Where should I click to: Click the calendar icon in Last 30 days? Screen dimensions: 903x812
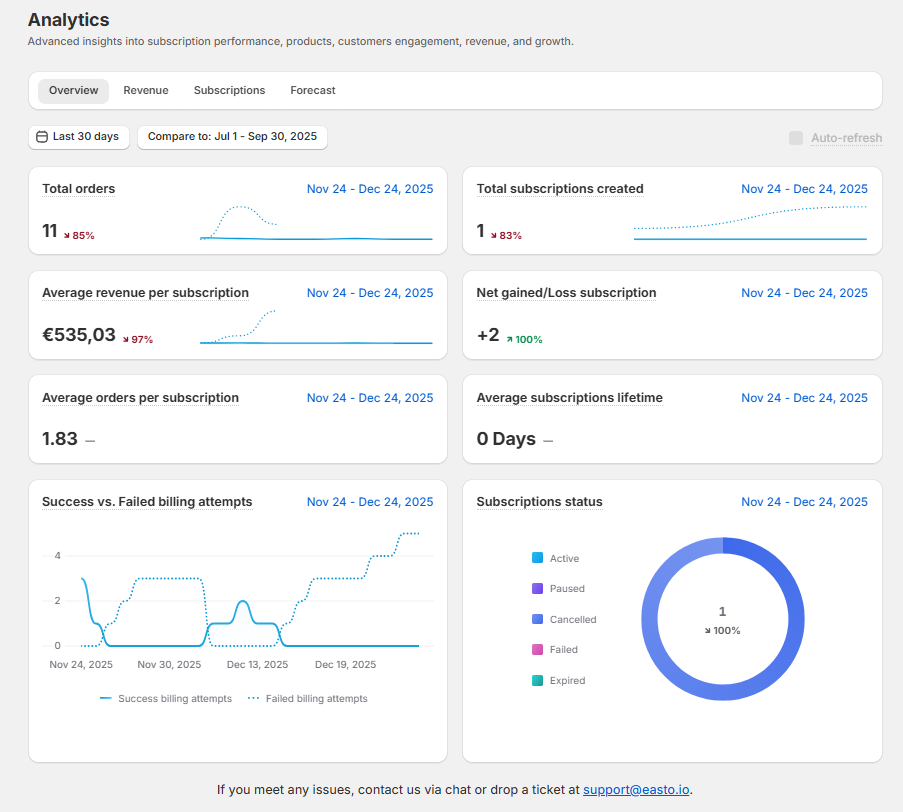(x=42, y=137)
